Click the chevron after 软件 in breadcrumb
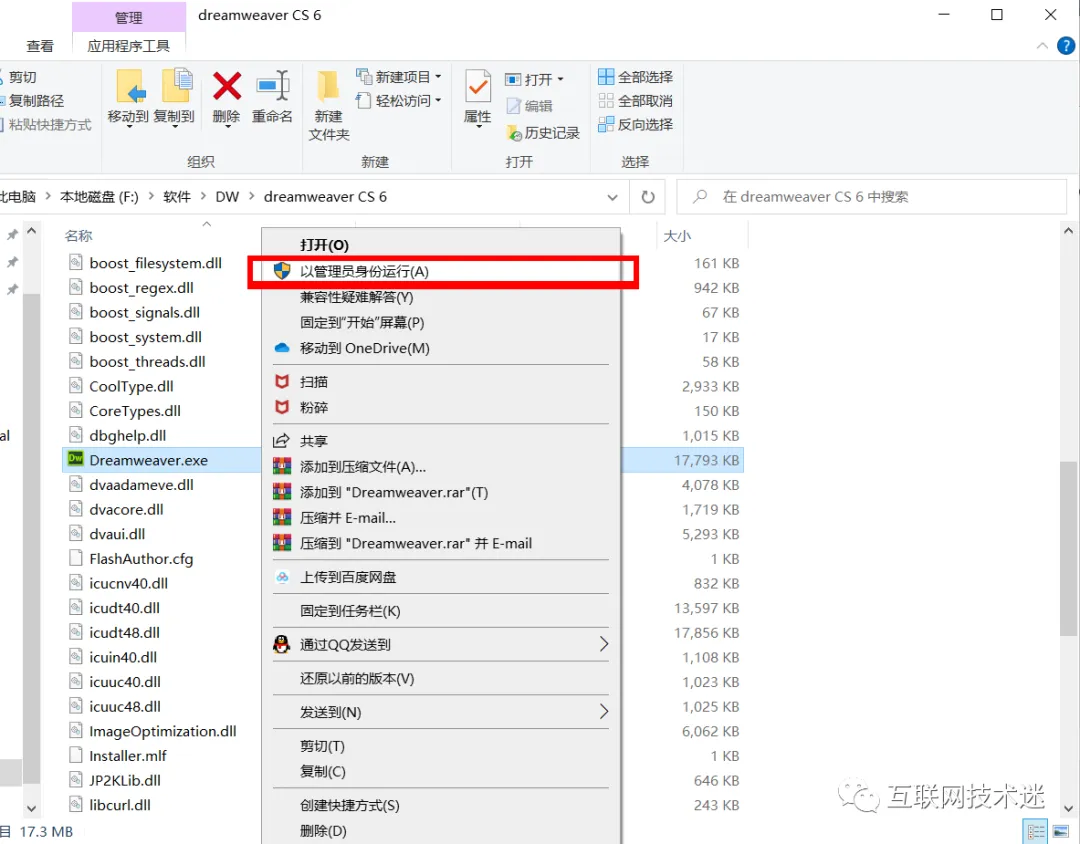1080x844 pixels. 203,197
